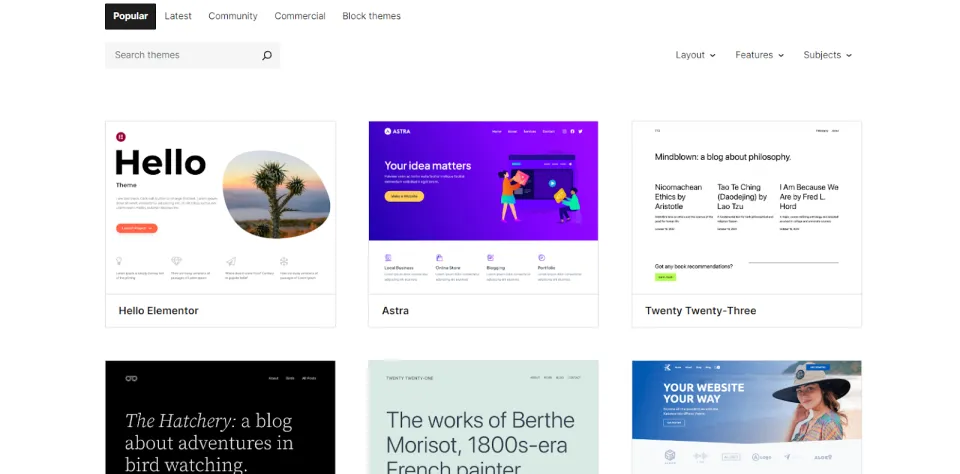Switch to the Latest tab
This screenshot has height=474, width=960.
(x=178, y=16)
